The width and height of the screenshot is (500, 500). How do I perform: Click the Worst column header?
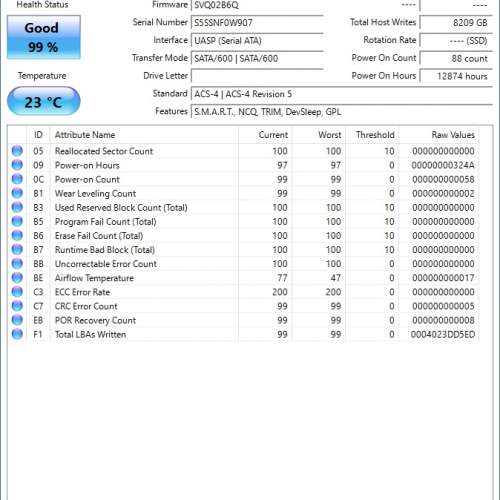tap(319, 135)
